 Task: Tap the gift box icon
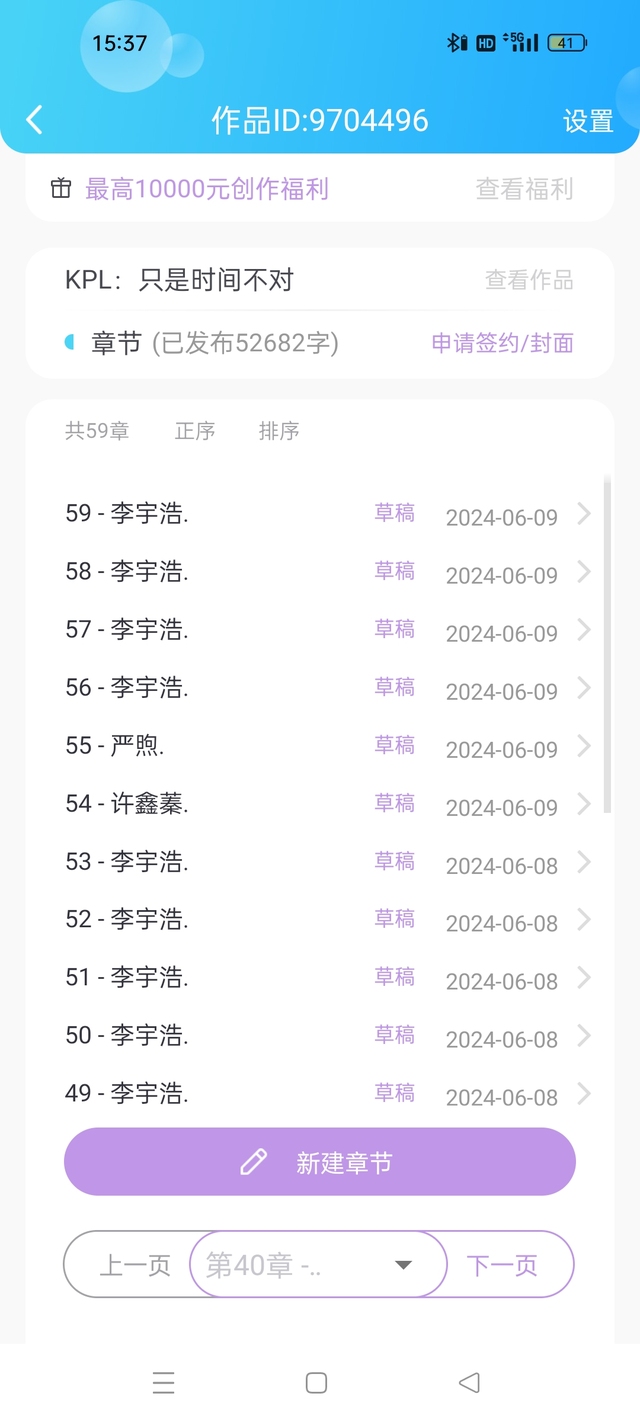pyautogui.click(x=61, y=188)
